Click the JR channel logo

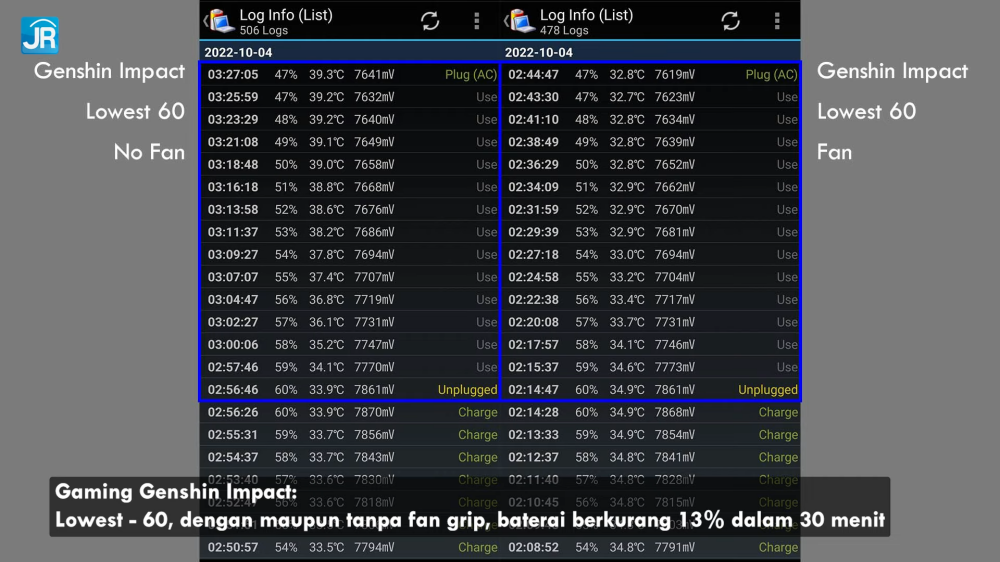point(39,35)
